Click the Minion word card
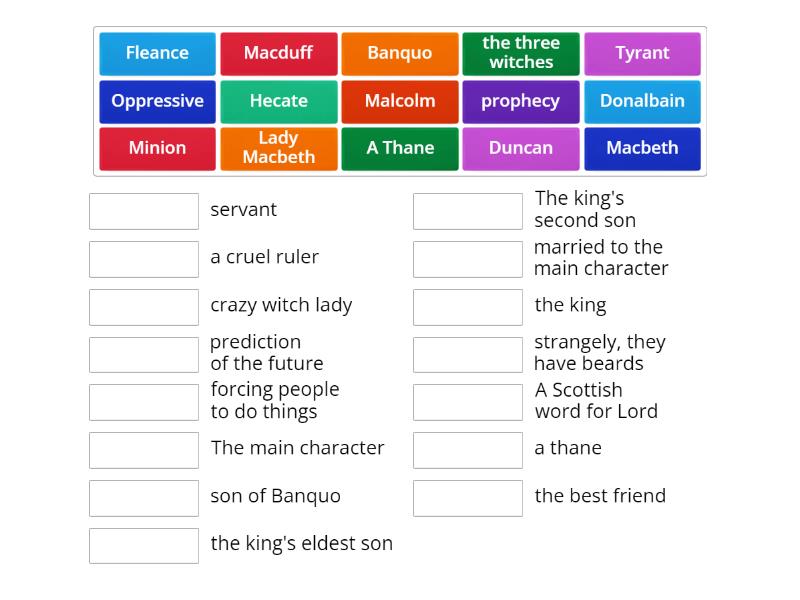Viewport: 800px width, 600px height. pyautogui.click(x=157, y=148)
